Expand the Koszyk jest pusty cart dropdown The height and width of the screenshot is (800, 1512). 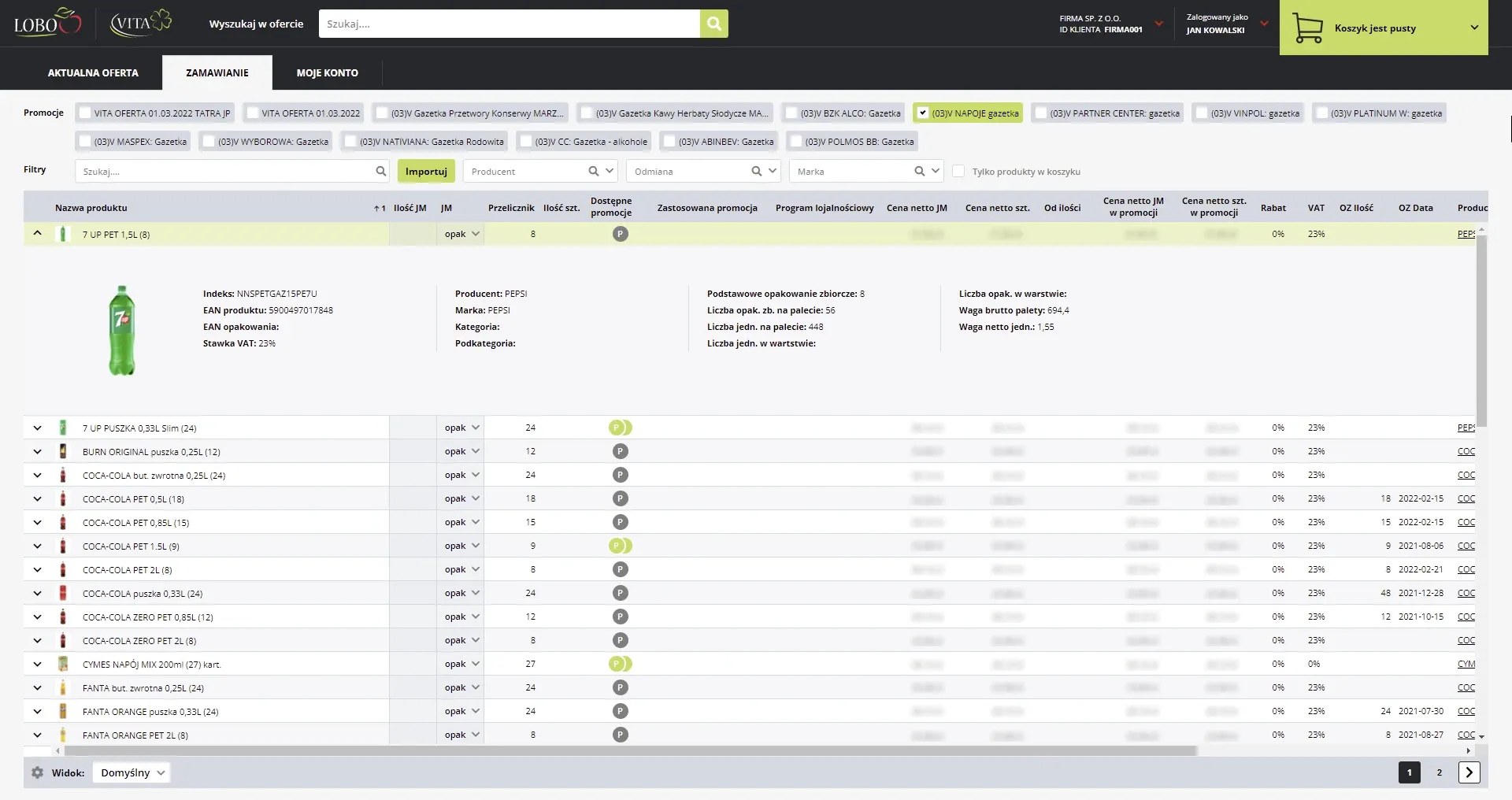tap(1474, 28)
